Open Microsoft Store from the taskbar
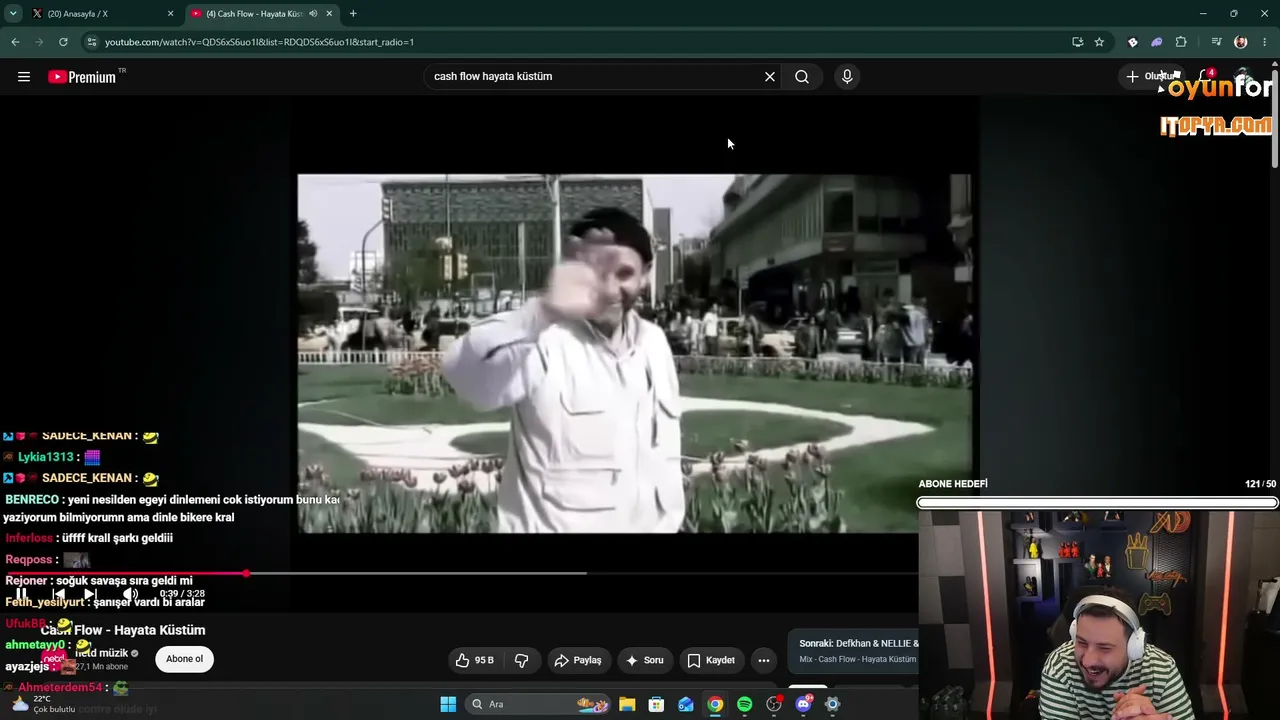The image size is (1280, 720). pyautogui.click(x=656, y=704)
